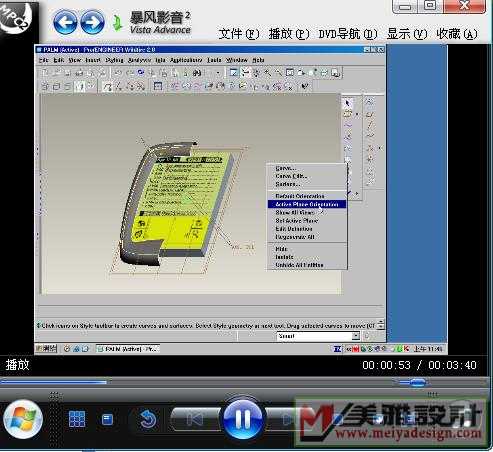Select the arrow Select tool in the right toolbar
The width and height of the screenshot is (493, 452).
point(347,103)
